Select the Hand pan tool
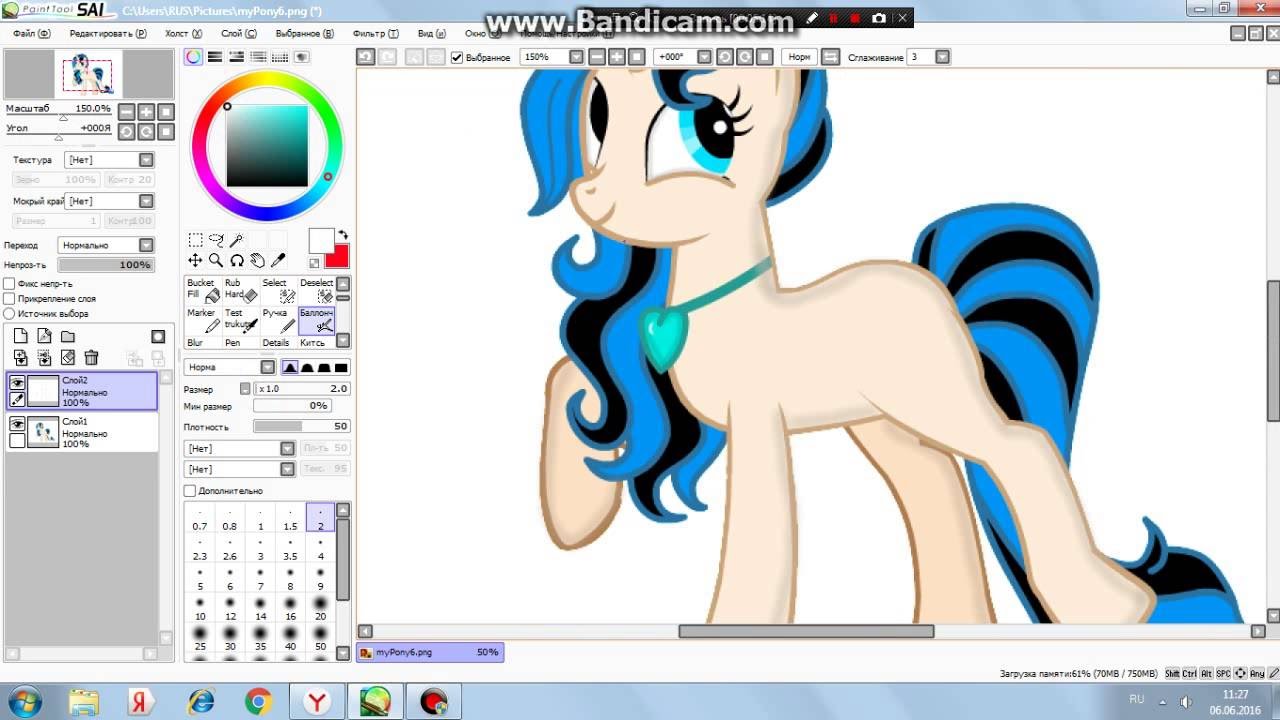The height and width of the screenshot is (720, 1280). [x=258, y=260]
